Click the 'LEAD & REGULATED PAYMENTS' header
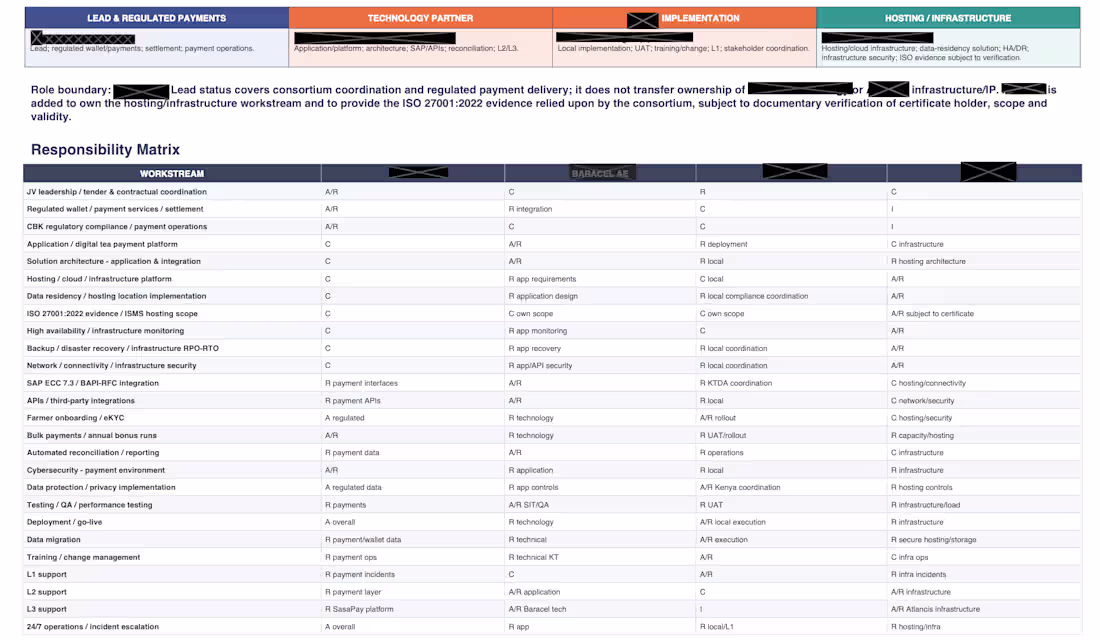This screenshot has height=640, width=1100. pyautogui.click(x=156, y=18)
